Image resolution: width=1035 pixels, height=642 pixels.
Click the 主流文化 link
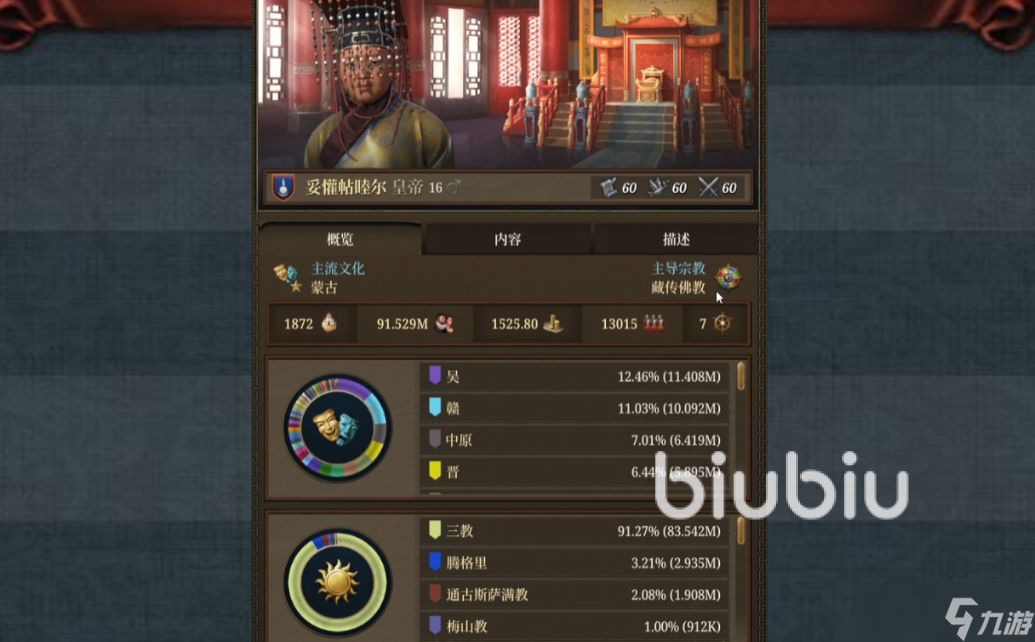click(x=337, y=269)
